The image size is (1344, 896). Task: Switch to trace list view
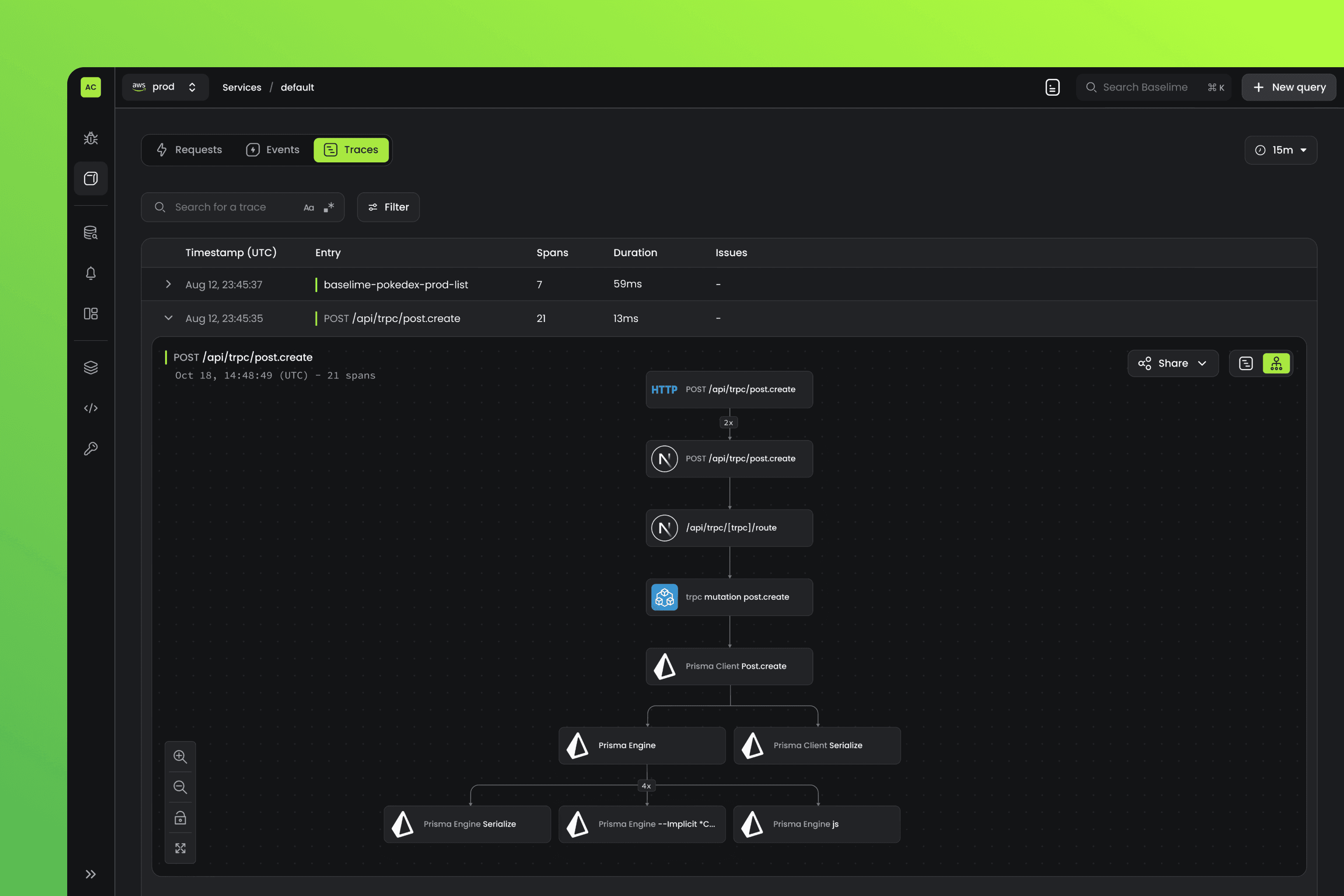point(1246,364)
